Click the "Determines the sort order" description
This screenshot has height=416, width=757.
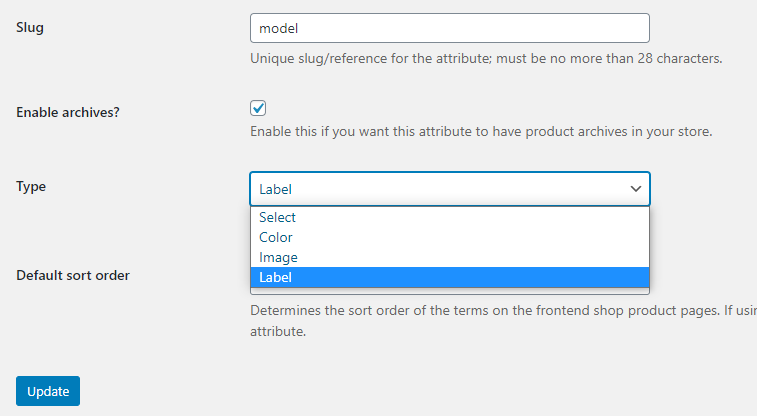point(500,310)
